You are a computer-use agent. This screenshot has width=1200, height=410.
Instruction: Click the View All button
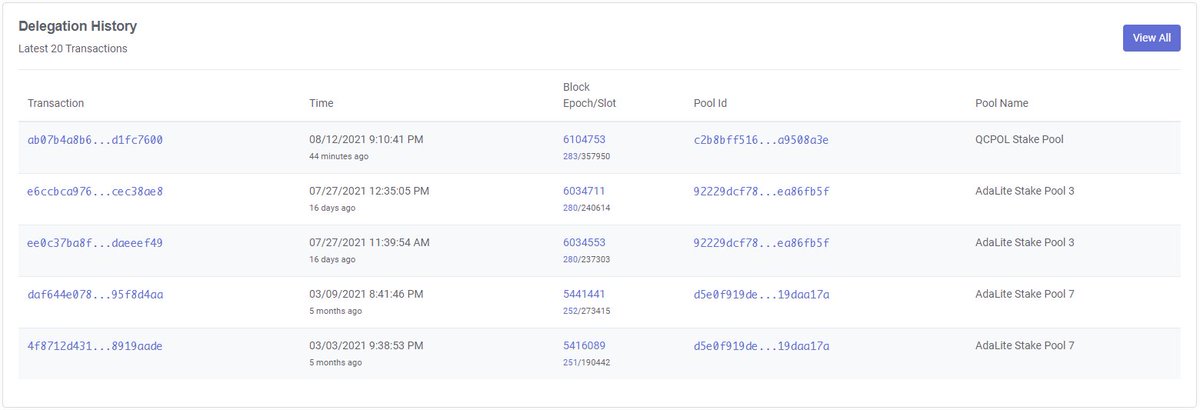(1151, 38)
